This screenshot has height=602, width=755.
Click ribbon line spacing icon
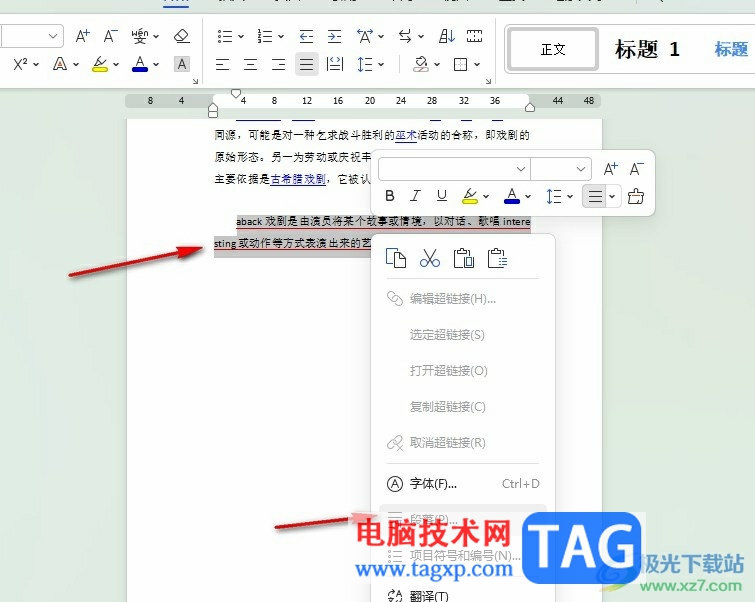(x=364, y=64)
